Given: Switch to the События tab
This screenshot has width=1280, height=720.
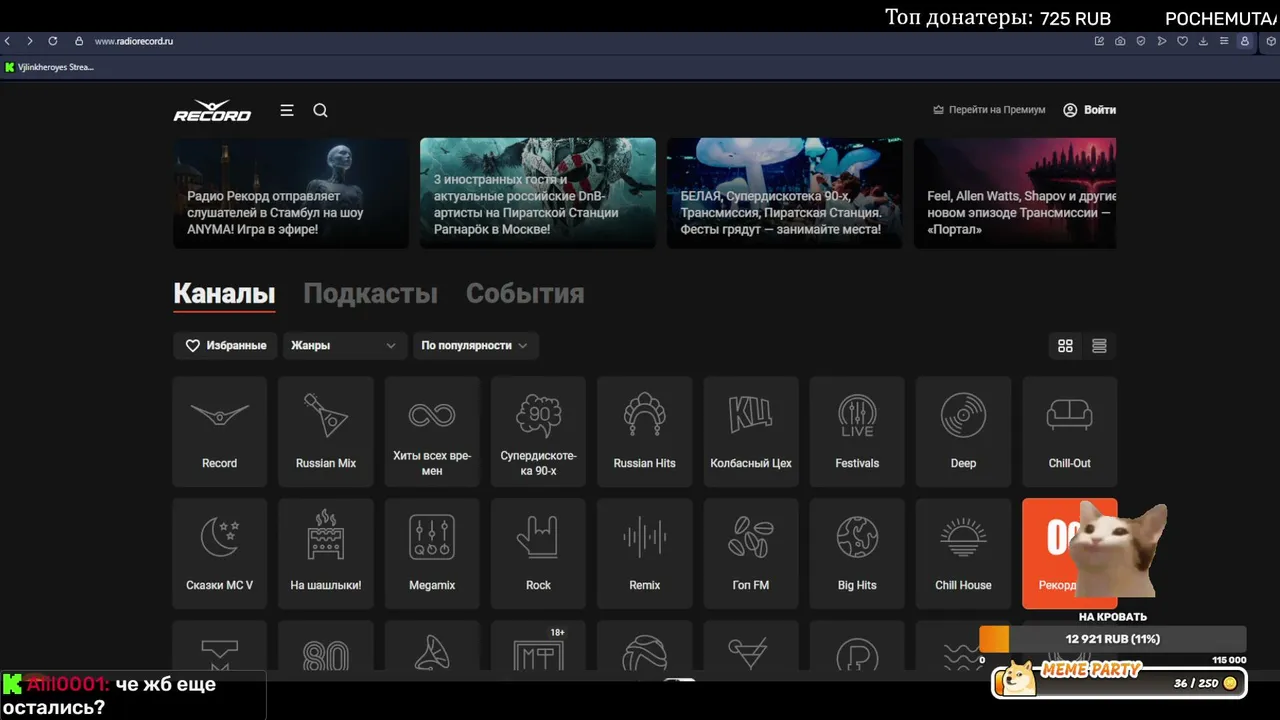Looking at the screenshot, I should coord(525,293).
